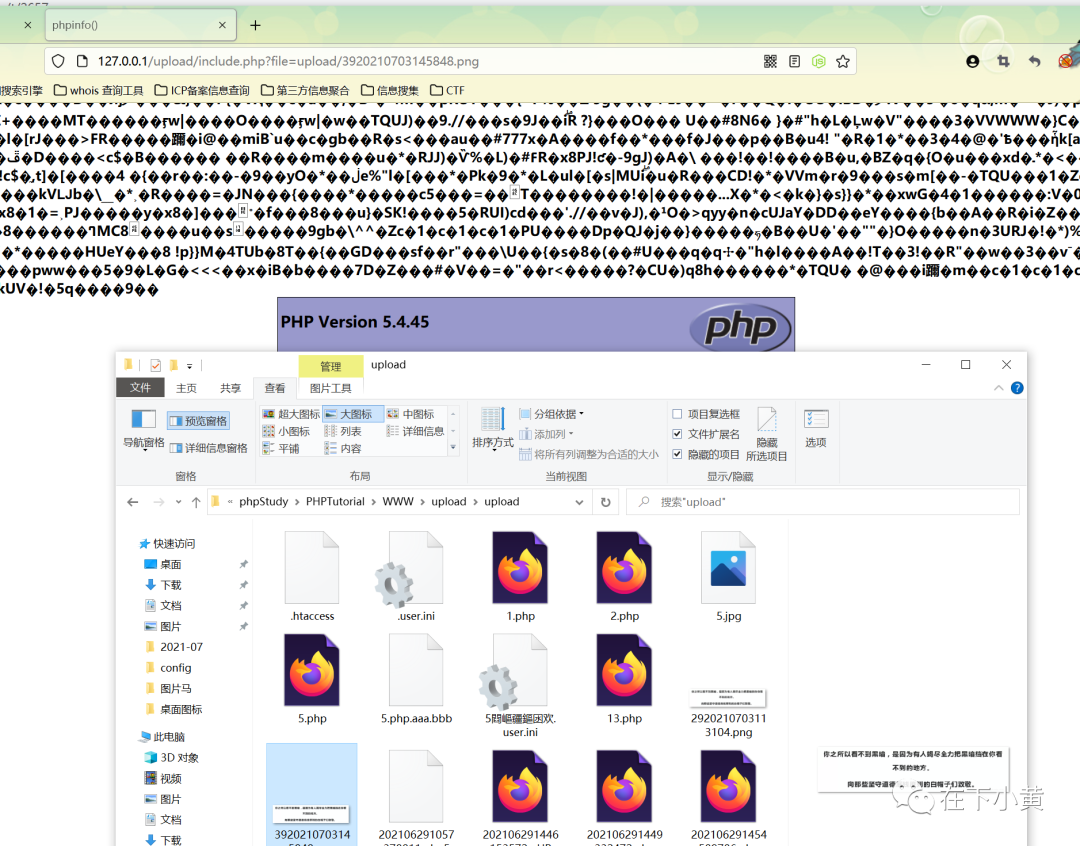Select 超大图标 layout
This screenshot has height=846, width=1080.
pyautogui.click(x=291, y=414)
